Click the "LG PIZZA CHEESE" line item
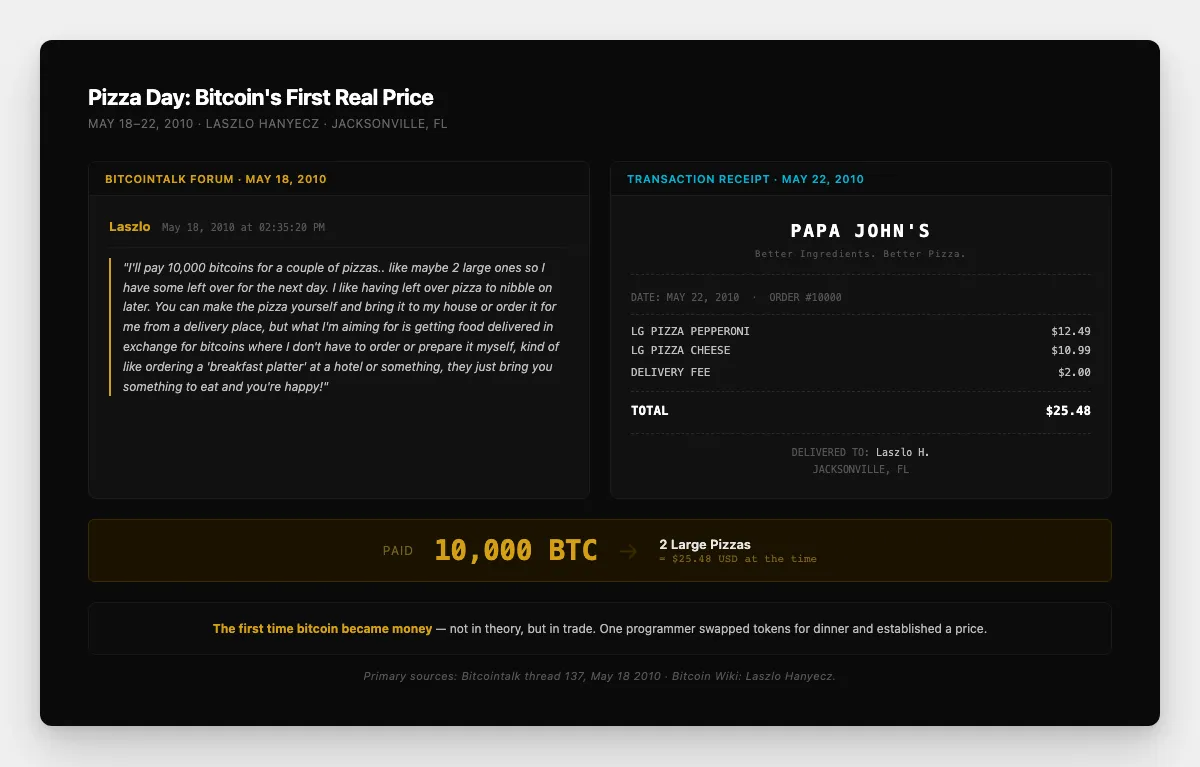Screen dimensions: 1200x767 [681, 350]
